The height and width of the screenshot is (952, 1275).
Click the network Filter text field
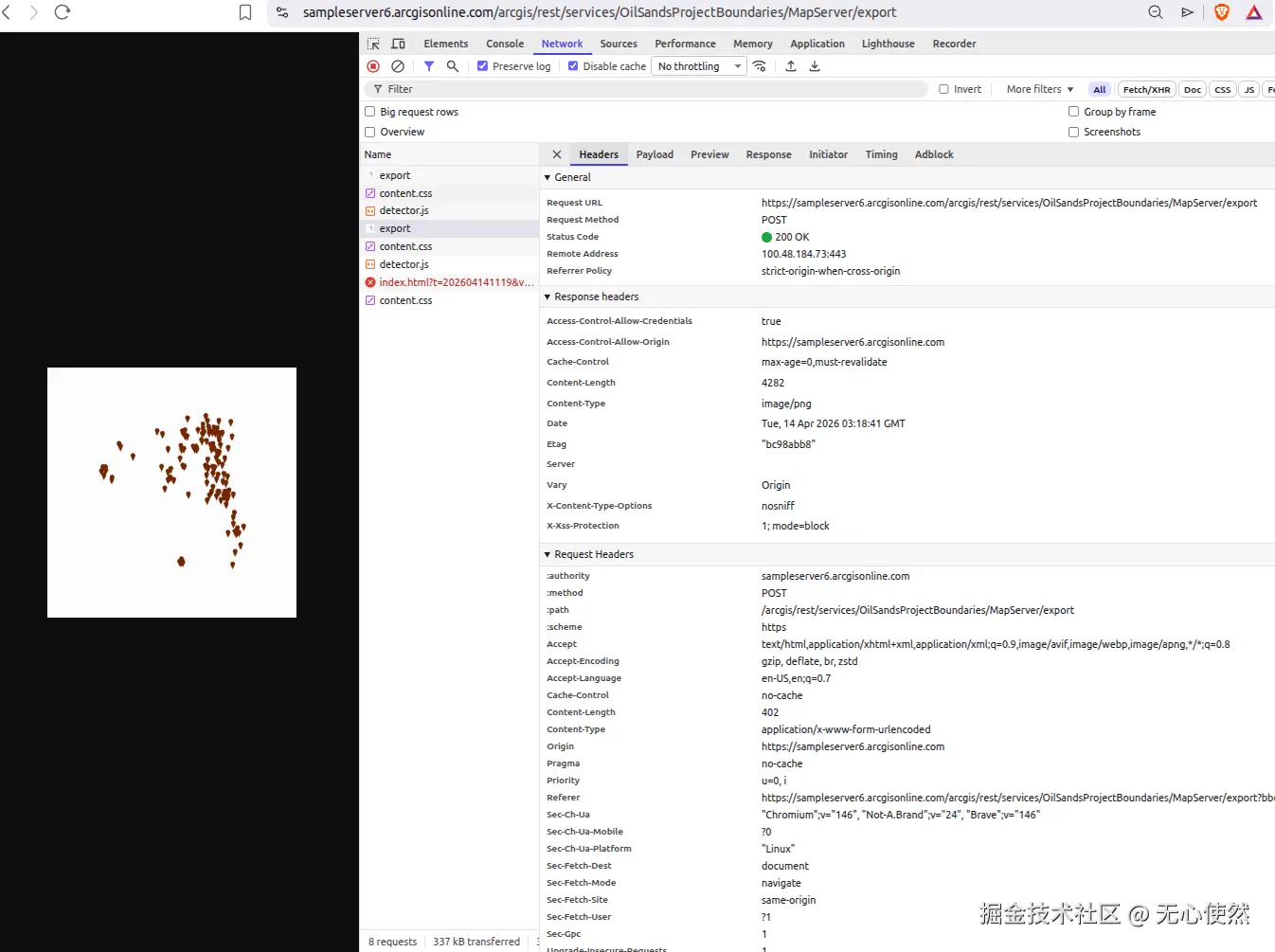pyautogui.click(x=646, y=89)
